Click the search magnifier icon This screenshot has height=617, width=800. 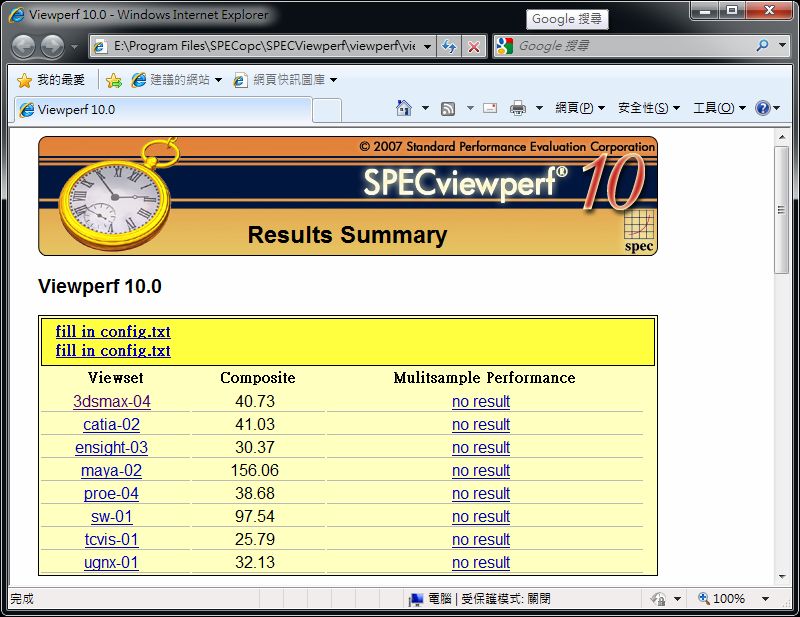click(762, 46)
